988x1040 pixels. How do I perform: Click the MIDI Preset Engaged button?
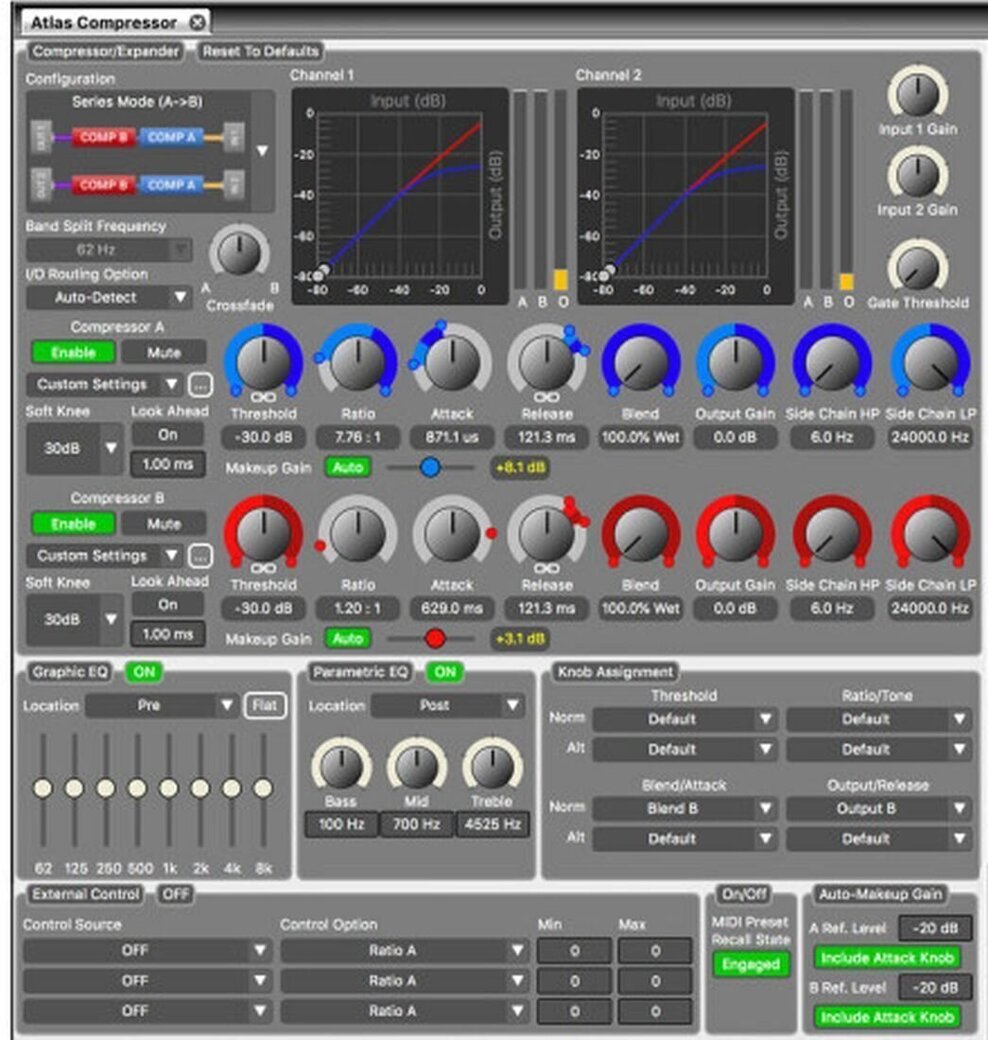751,964
